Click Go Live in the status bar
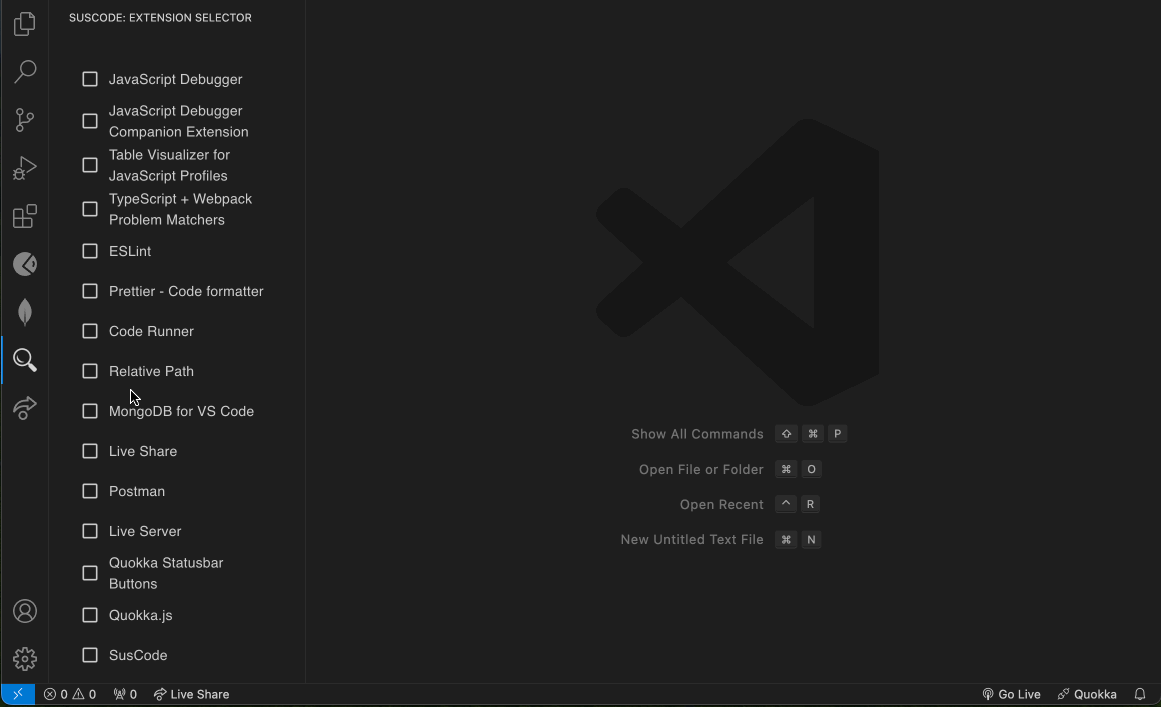The width and height of the screenshot is (1161, 707). click(x=1011, y=694)
